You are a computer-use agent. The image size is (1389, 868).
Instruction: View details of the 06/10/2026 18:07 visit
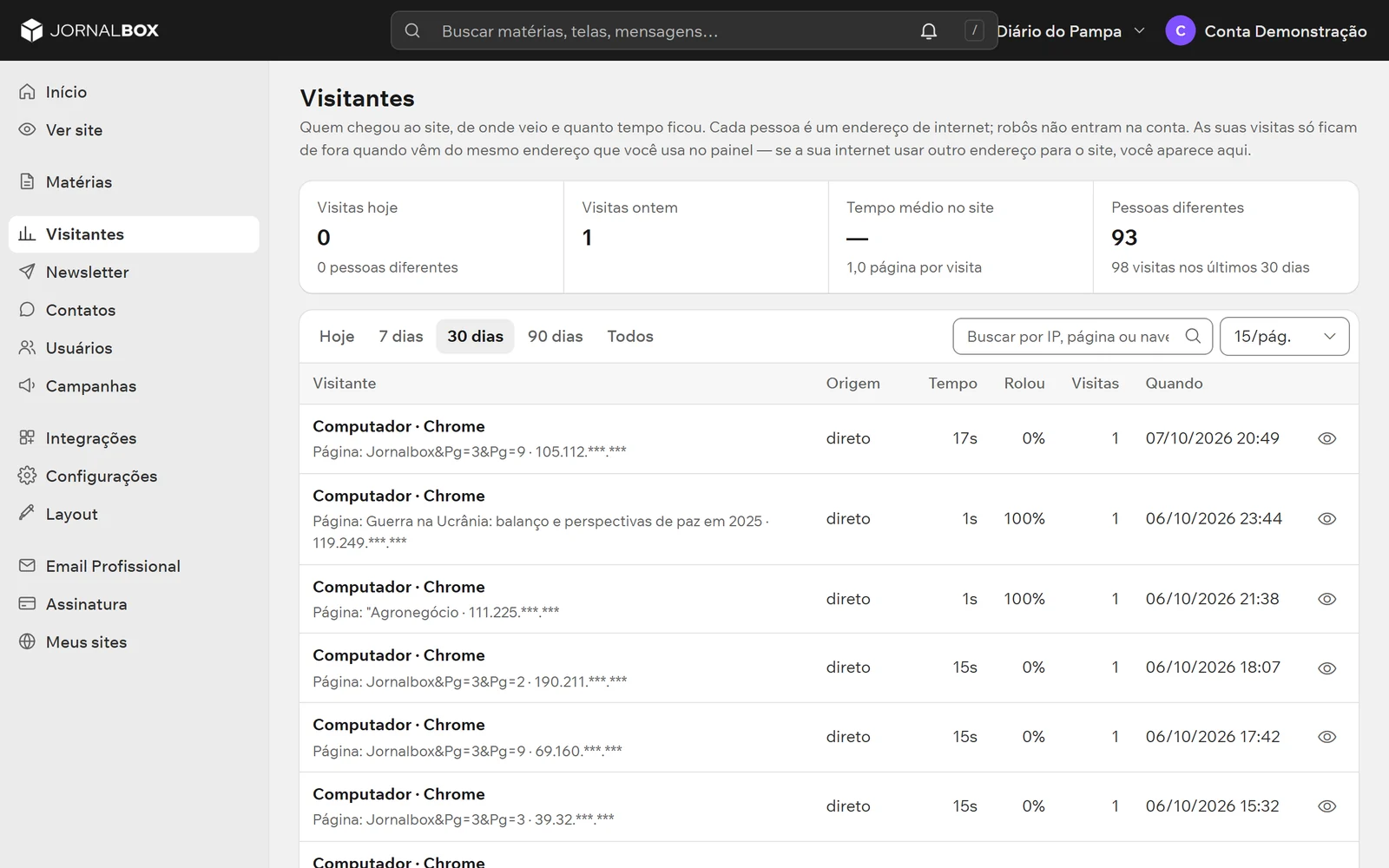pos(1326,668)
